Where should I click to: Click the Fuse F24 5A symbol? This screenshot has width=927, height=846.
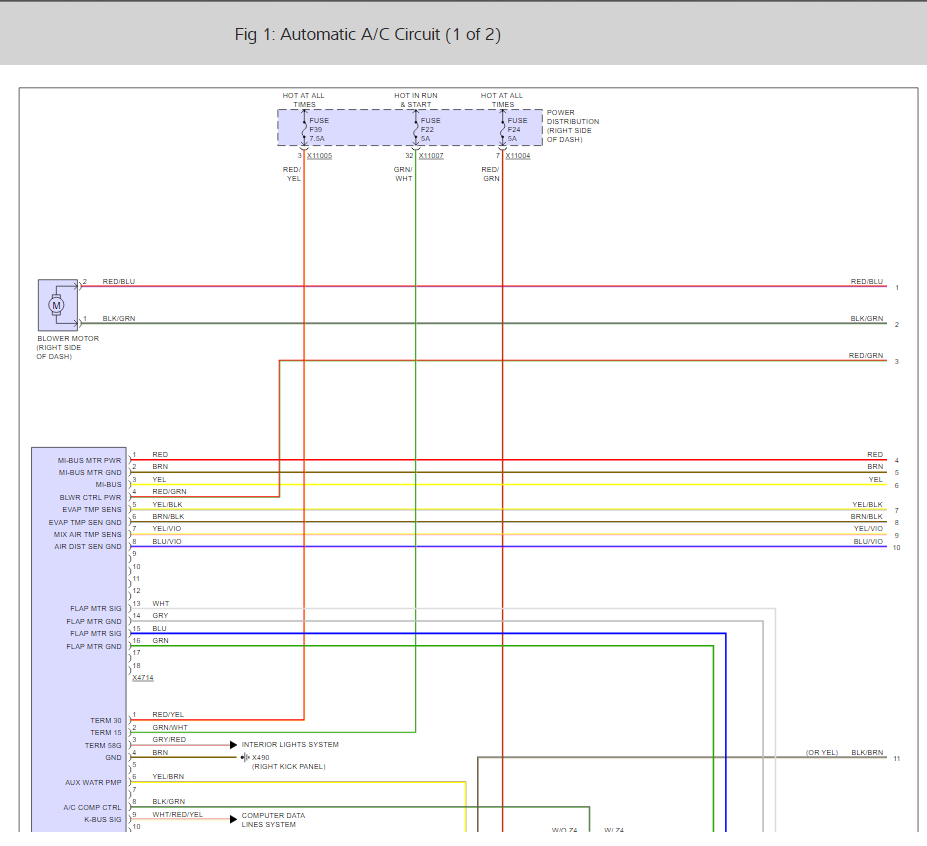tap(503, 129)
